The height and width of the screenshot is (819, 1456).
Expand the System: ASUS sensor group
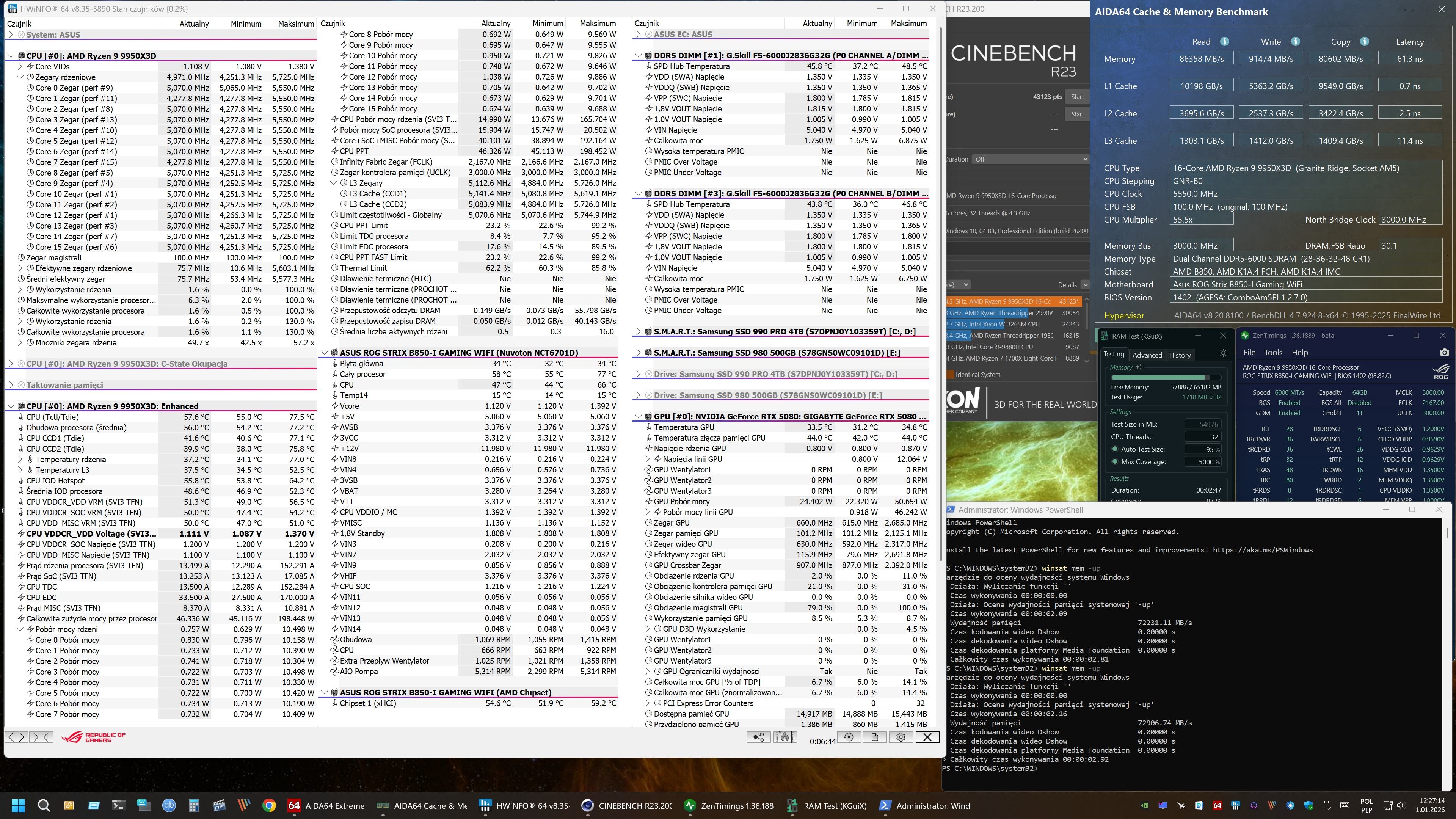pyautogui.click(x=11, y=35)
